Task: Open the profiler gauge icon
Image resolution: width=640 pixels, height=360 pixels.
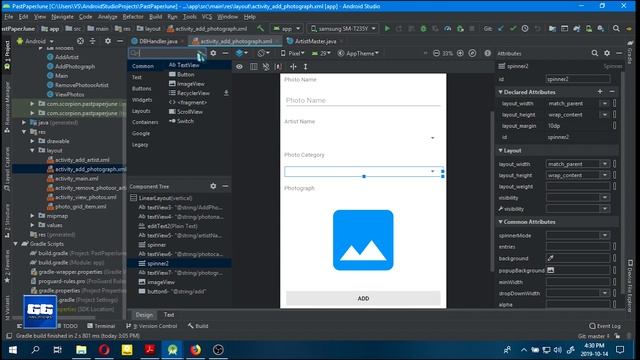Action: pyautogui.click(x=448, y=29)
